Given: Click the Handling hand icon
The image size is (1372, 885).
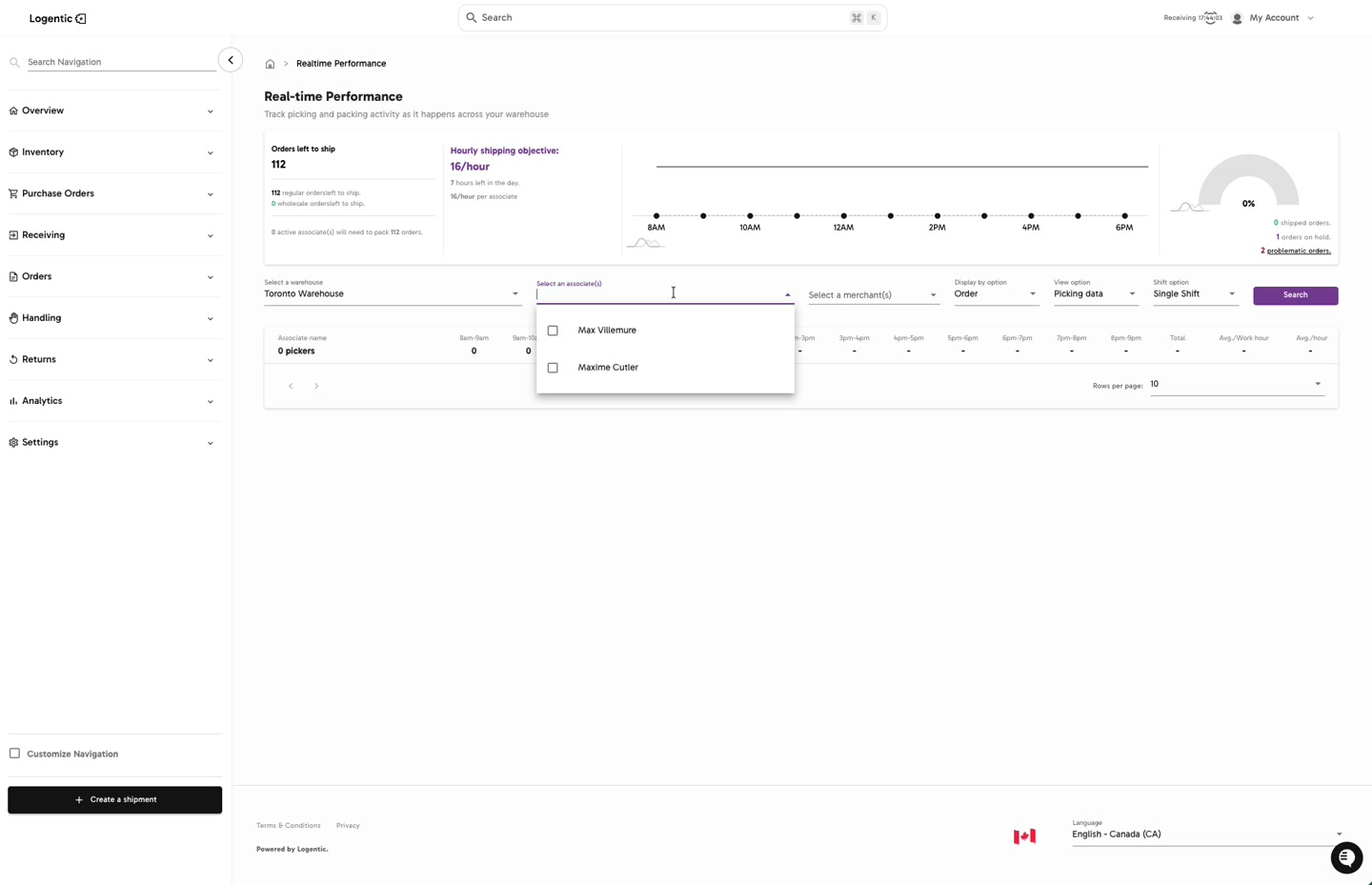Looking at the screenshot, I should coord(13,318).
